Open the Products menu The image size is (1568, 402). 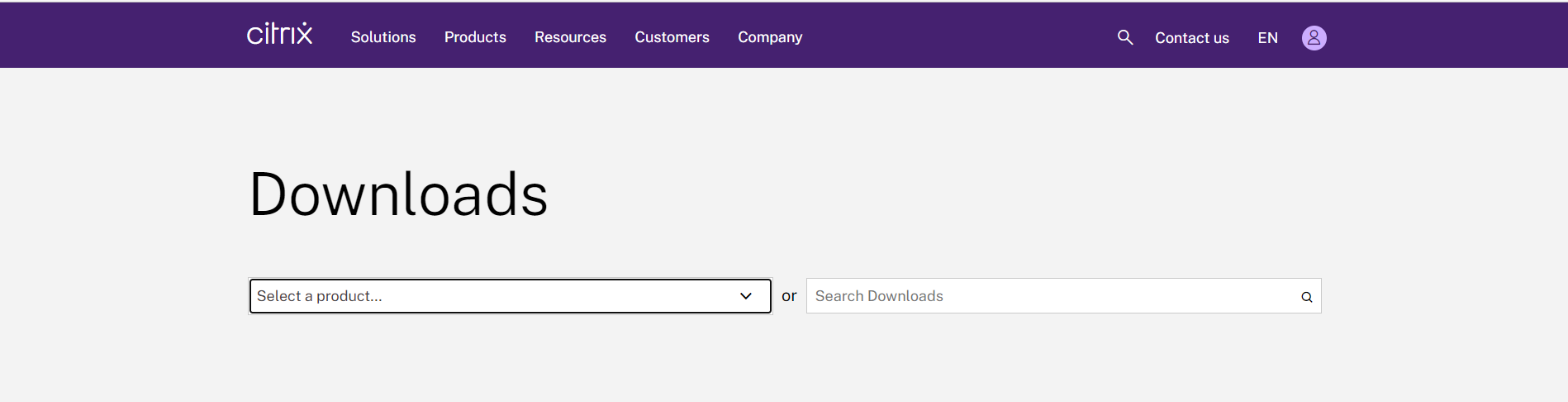pyautogui.click(x=475, y=37)
